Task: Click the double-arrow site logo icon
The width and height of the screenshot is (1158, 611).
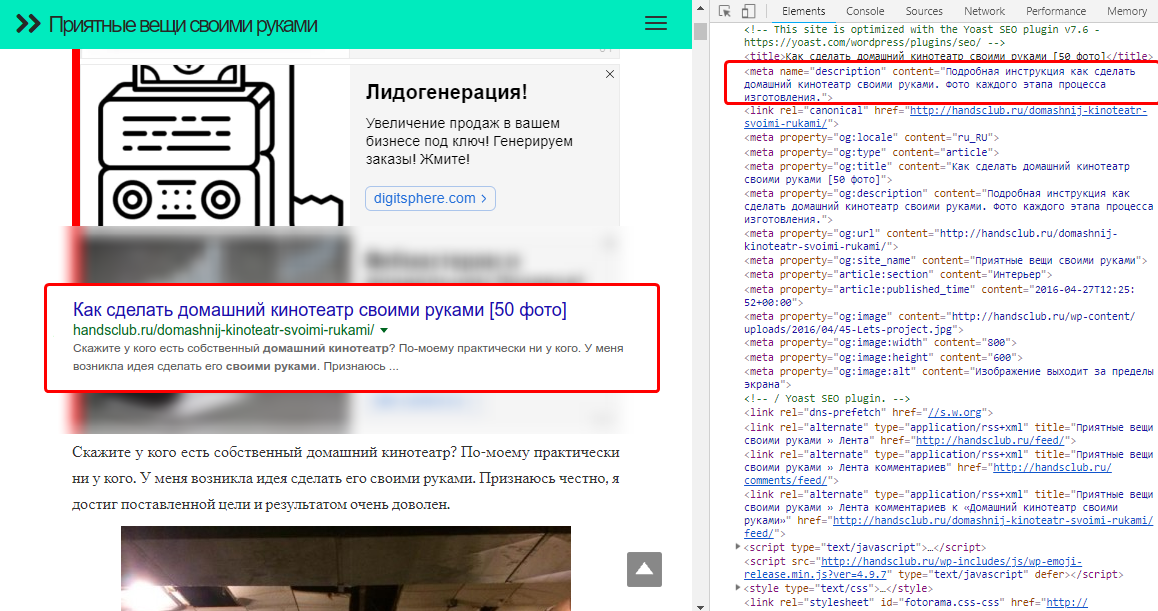Action: (28, 24)
